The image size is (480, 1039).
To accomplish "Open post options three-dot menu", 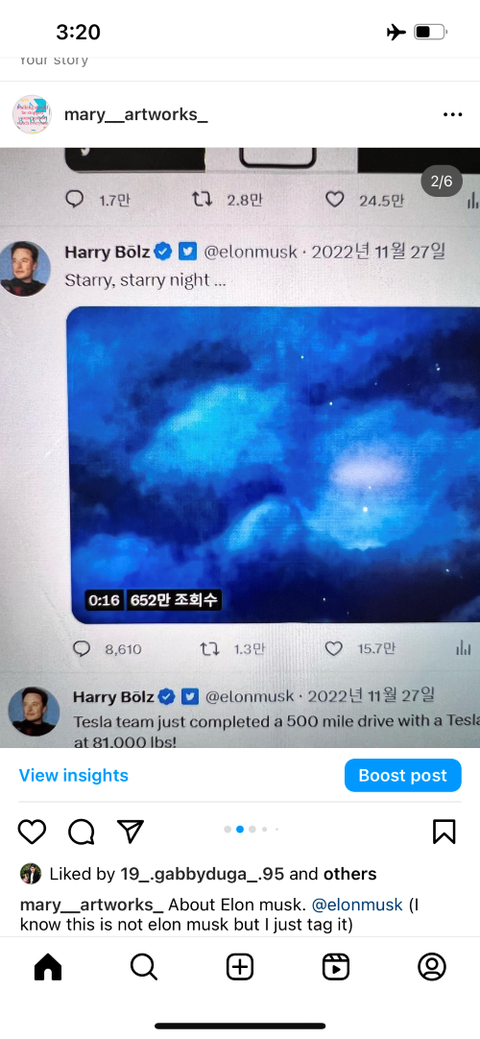I will click(x=452, y=115).
